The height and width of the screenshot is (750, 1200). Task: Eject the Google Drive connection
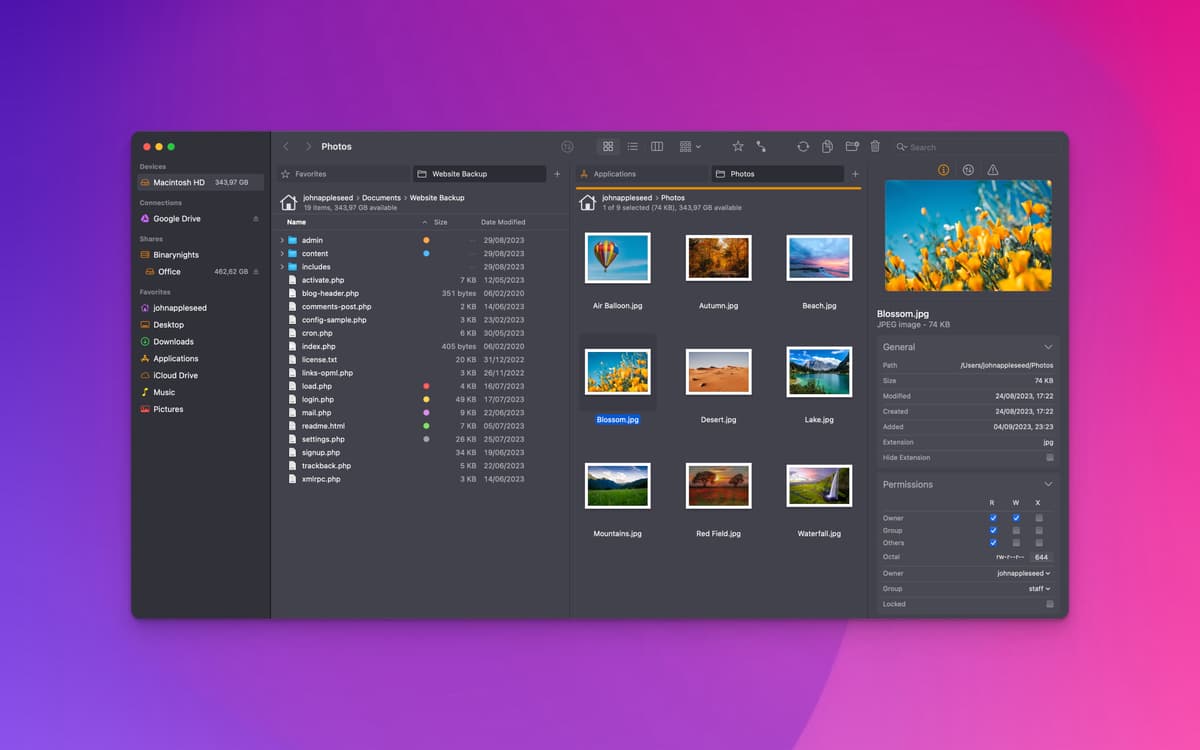click(x=255, y=219)
